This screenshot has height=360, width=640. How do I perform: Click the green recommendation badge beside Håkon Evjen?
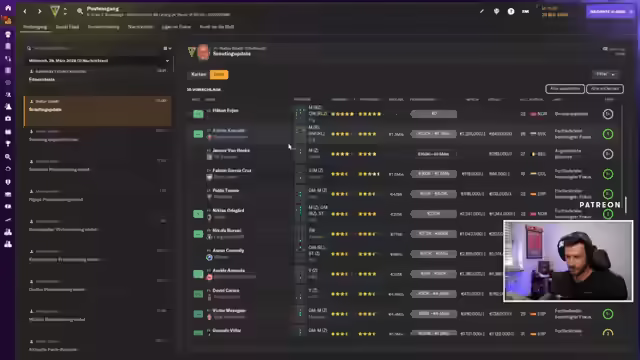tap(198, 114)
